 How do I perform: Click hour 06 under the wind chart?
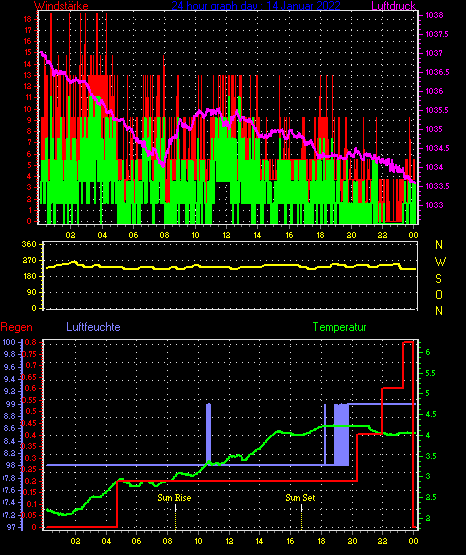click(x=133, y=235)
